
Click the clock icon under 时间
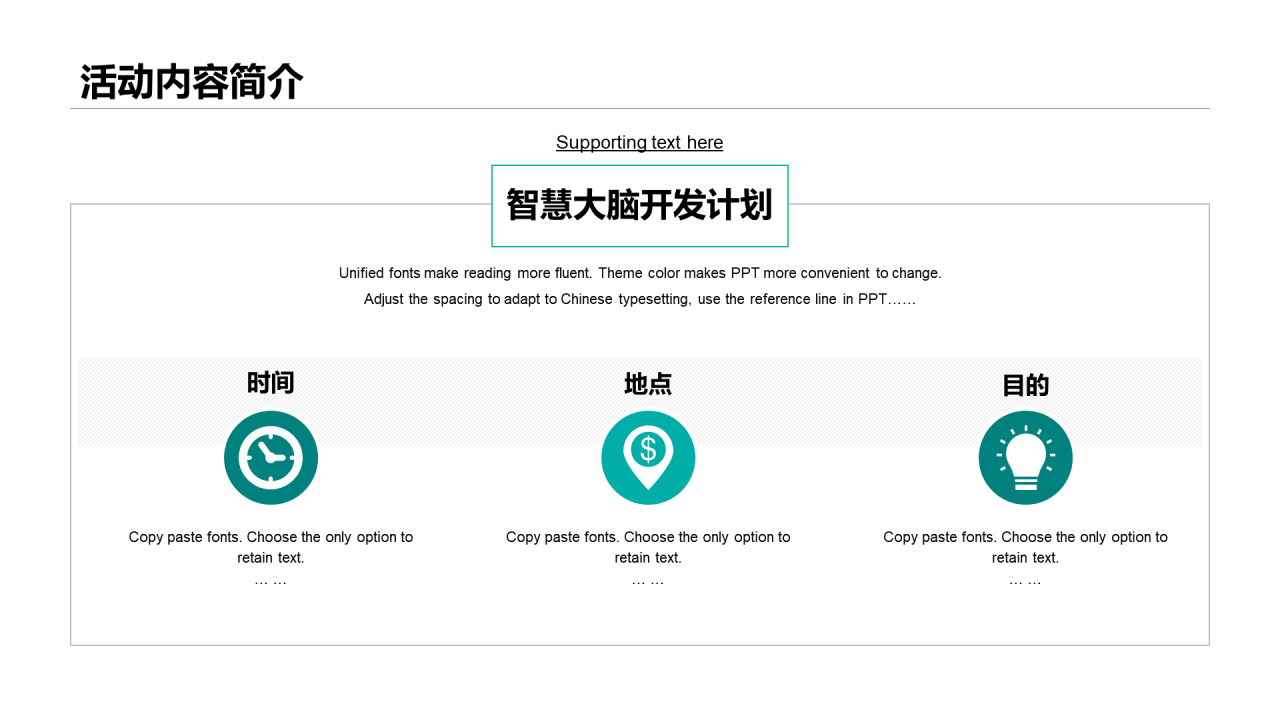coord(271,458)
